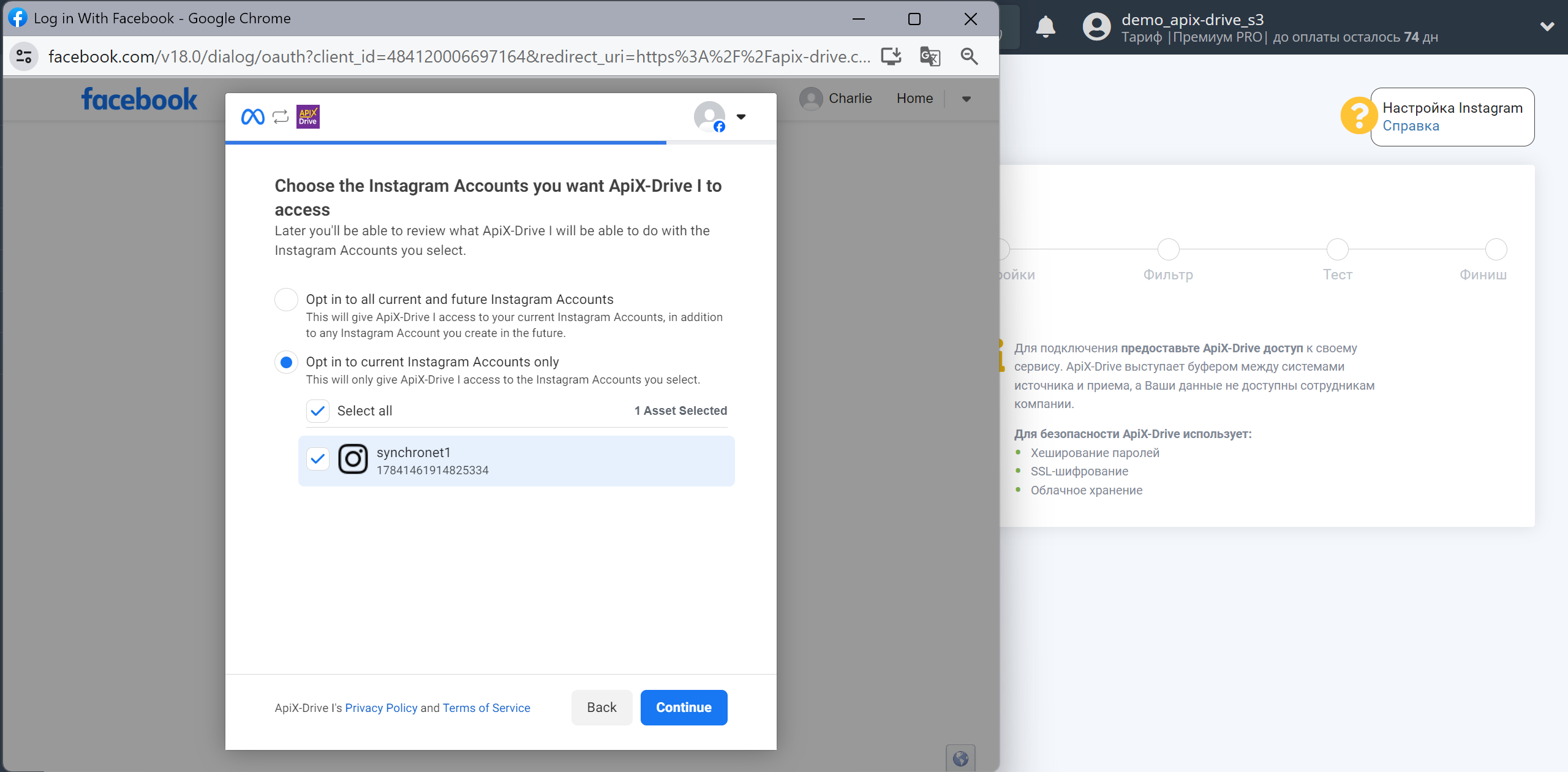Click the Meta logo icon in dialog

click(252, 117)
